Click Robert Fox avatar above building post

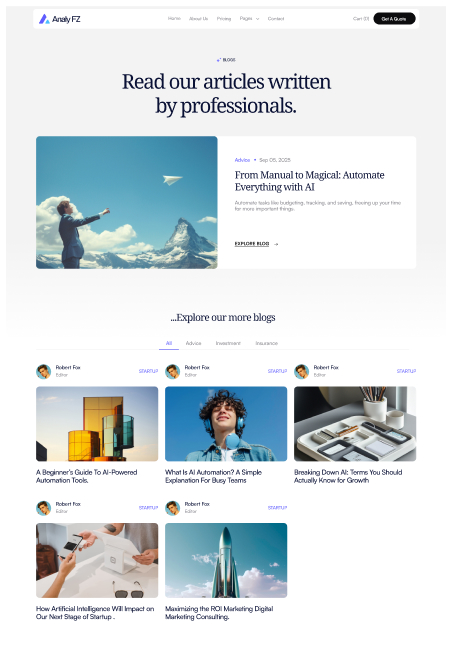click(43, 372)
